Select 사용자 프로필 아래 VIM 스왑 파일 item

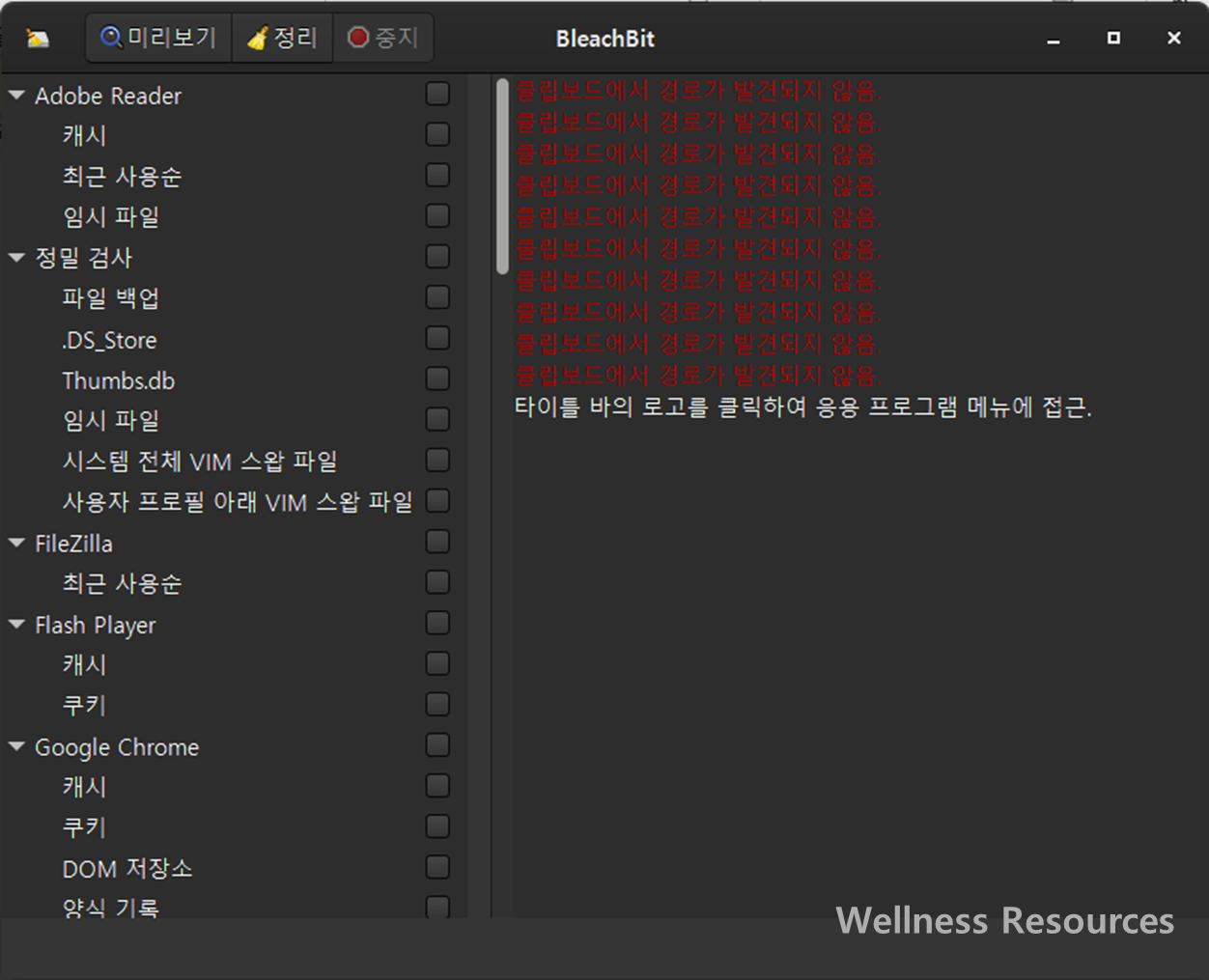(x=238, y=502)
